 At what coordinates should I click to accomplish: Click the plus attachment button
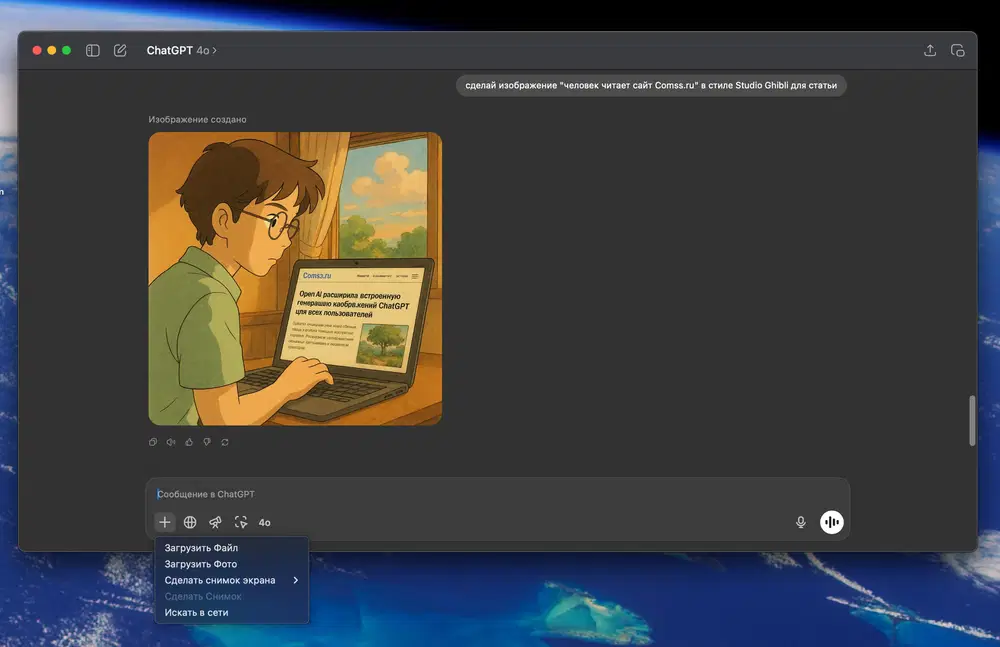click(x=165, y=522)
